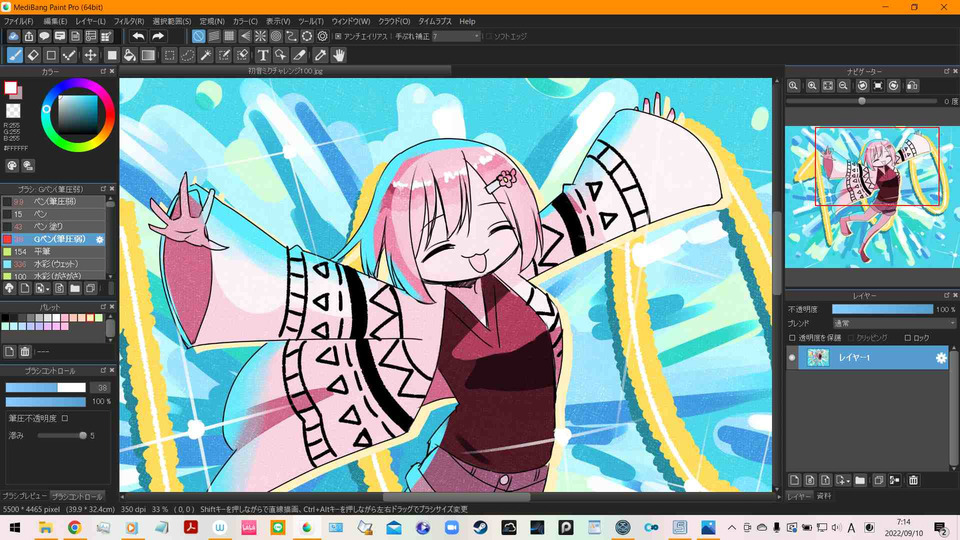960x540 pixels.
Task: Enable 透明度を保護 checkbox
Action: point(792,338)
